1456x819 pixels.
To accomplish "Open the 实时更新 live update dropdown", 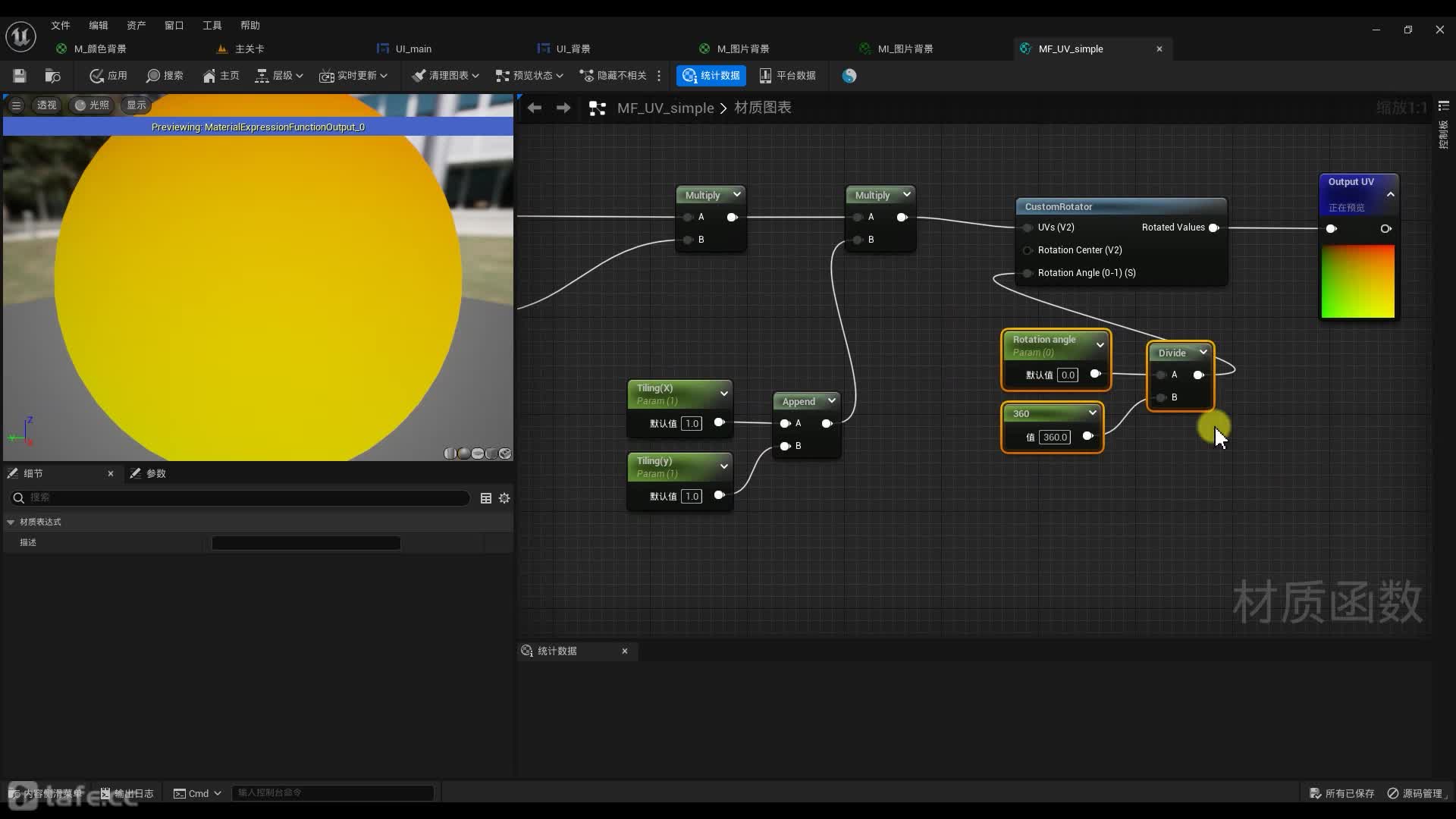I will point(353,76).
